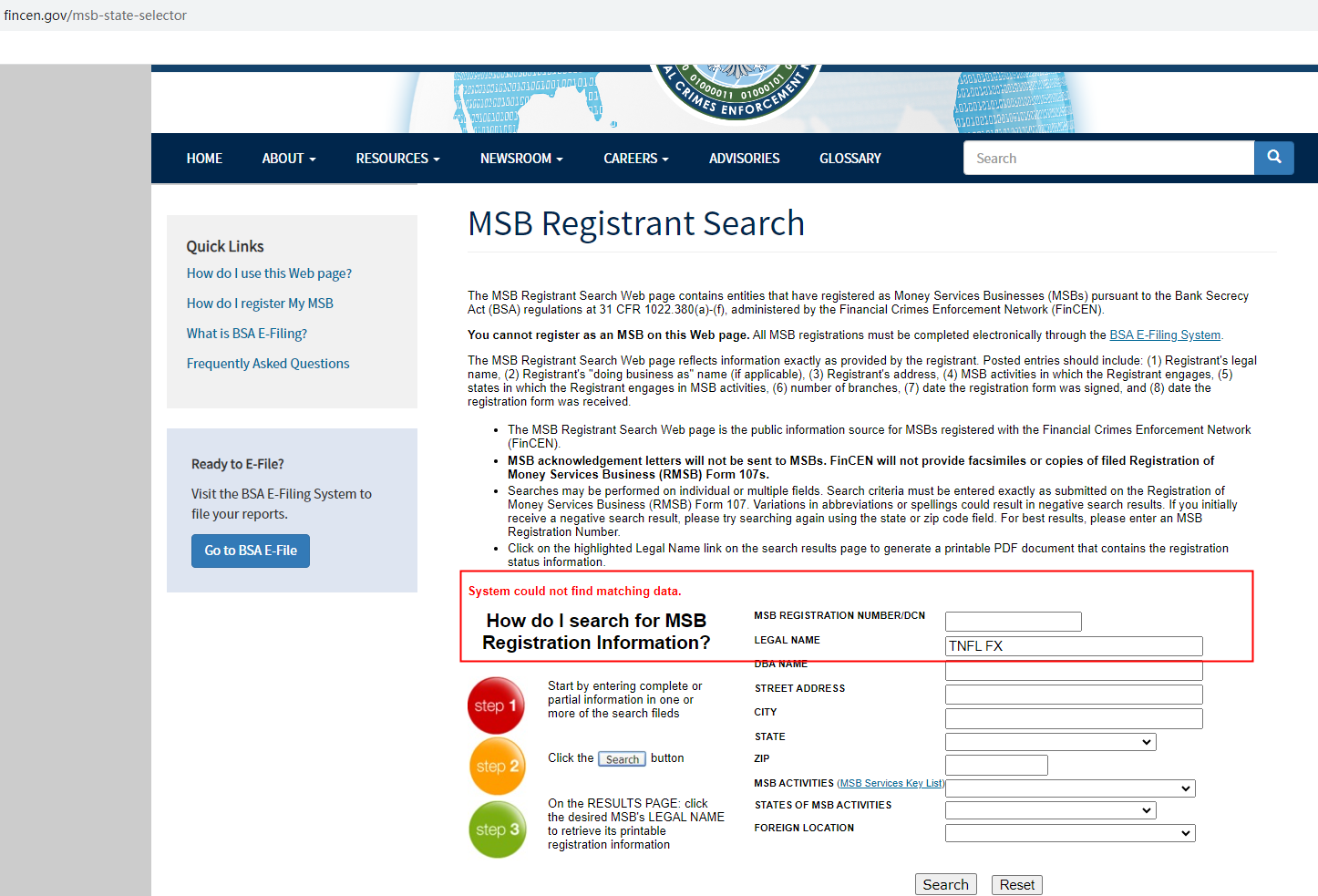This screenshot has height=896, width=1318.
Task: Click the Go to BSA E-File button
Action: (251, 551)
